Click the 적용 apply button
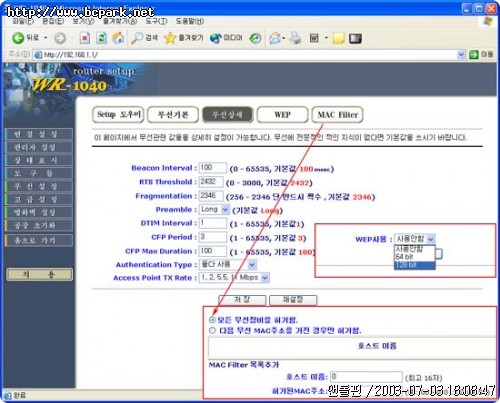500x403 pixels. (39, 275)
